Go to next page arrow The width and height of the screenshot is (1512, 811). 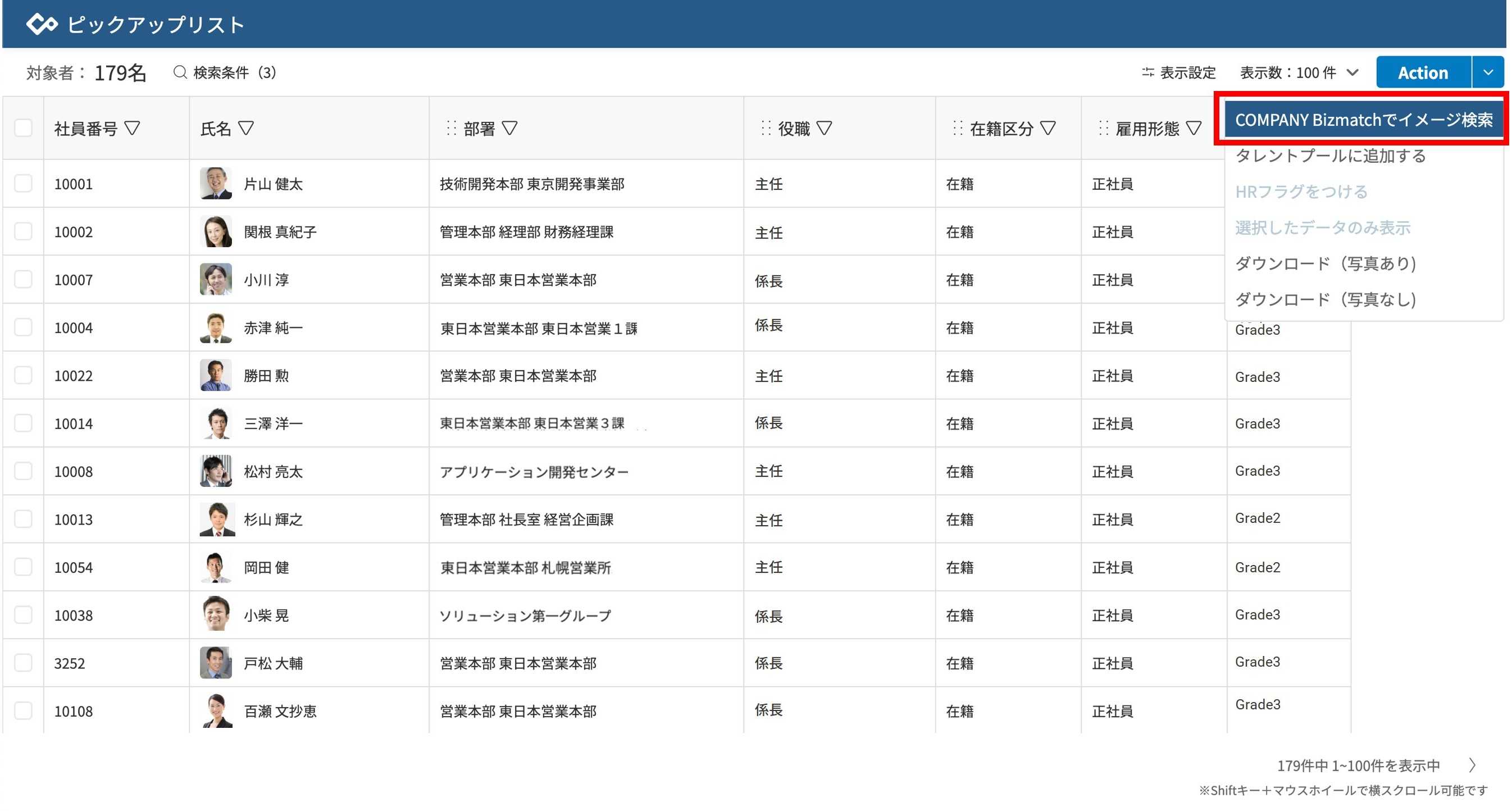coord(1472,766)
